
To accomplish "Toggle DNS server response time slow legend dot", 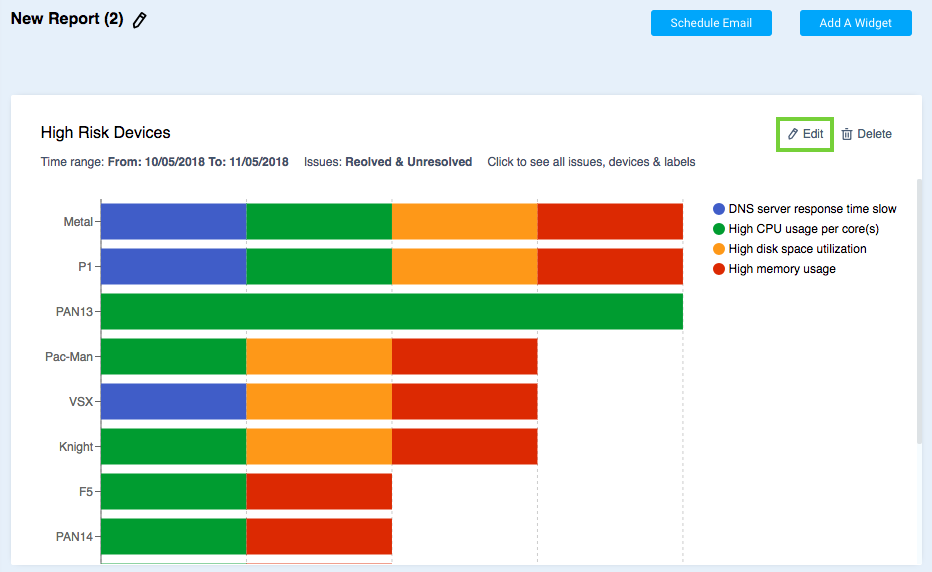I will pyautogui.click(x=719, y=209).
